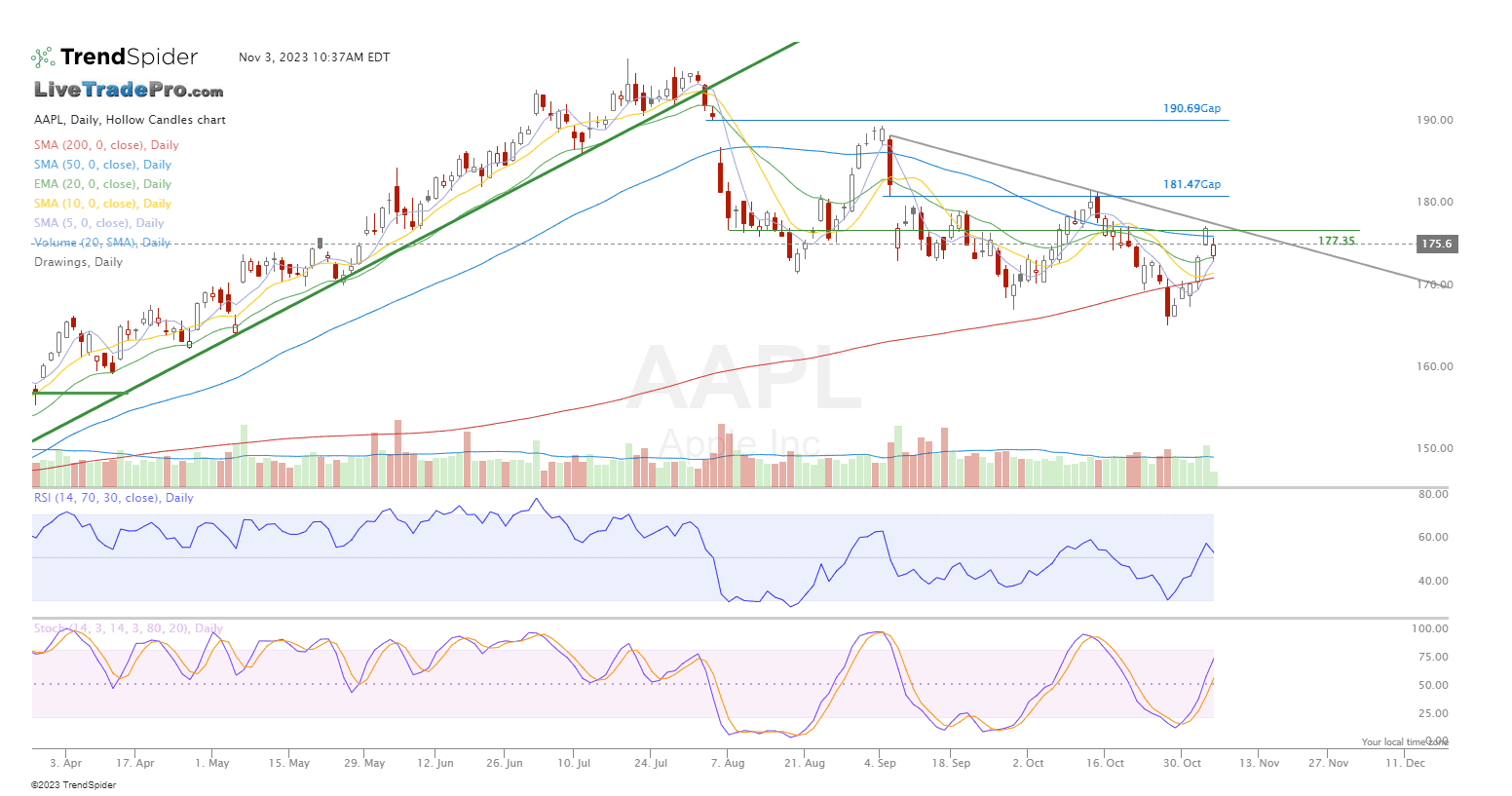Viewport: 1512px width, 796px height.
Task: Toggle the SMA (5, 0, close) legend entry
Action: click(x=98, y=223)
